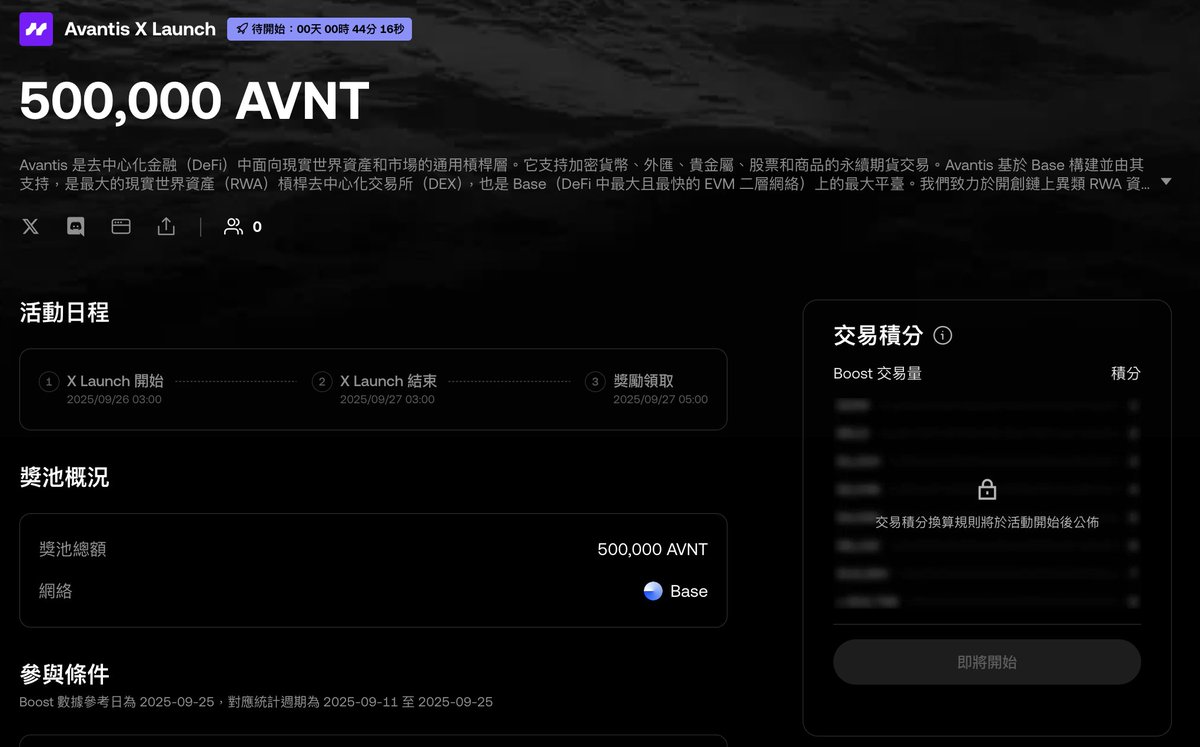The height and width of the screenshot is (747, 1200).
Task: Click the Avantis logo at top left
Action: click(35, 29)
